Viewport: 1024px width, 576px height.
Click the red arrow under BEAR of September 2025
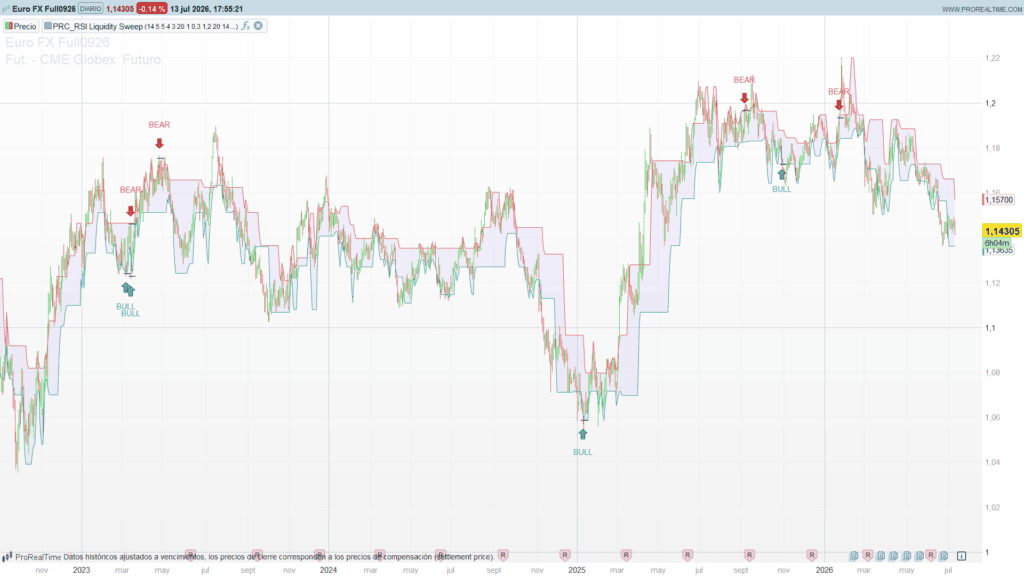744,98
